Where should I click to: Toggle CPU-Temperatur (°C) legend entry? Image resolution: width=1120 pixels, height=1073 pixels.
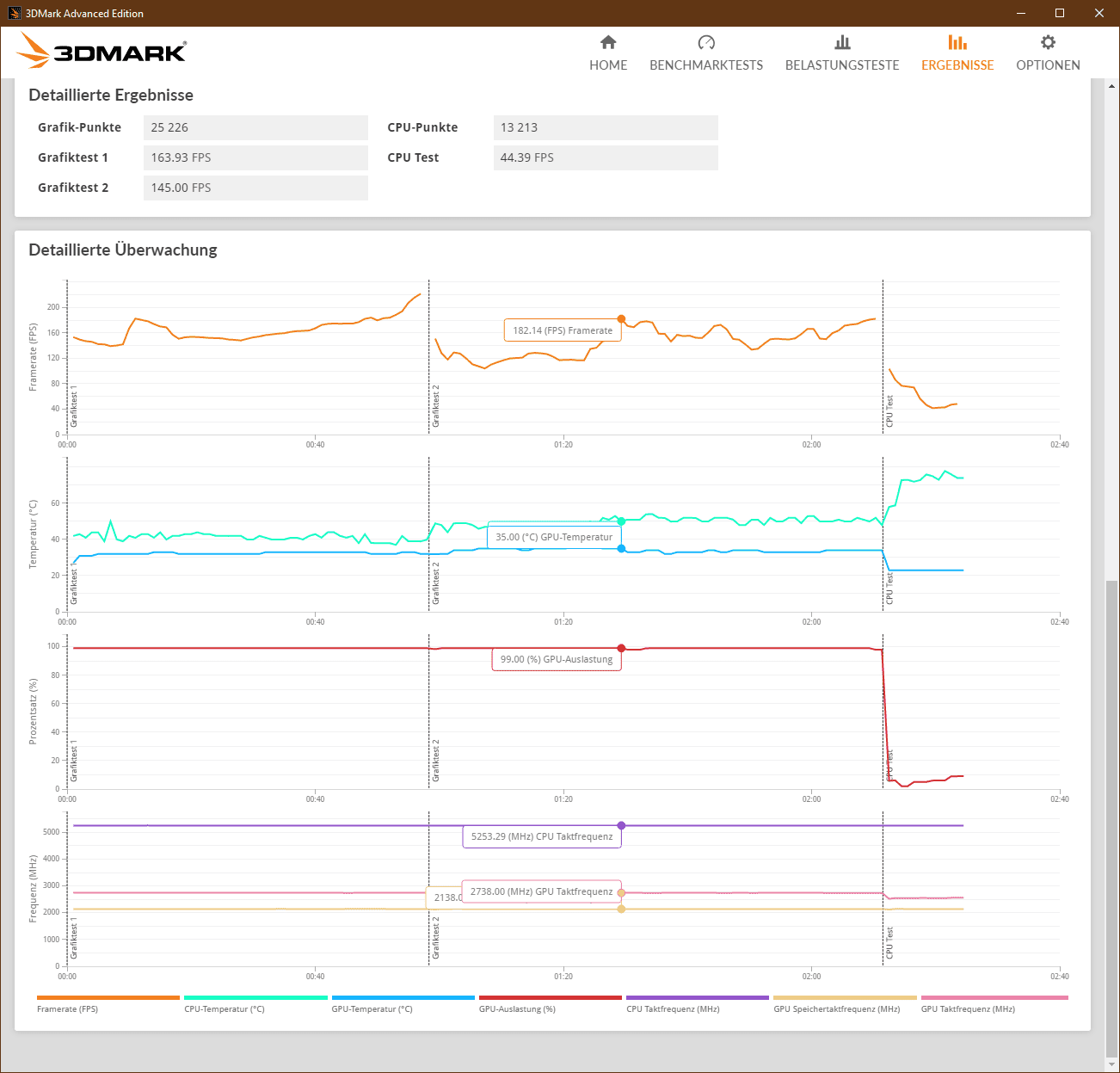click(255, 1004)
